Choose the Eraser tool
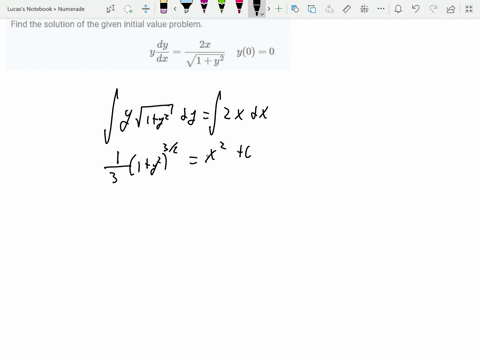 163,8
